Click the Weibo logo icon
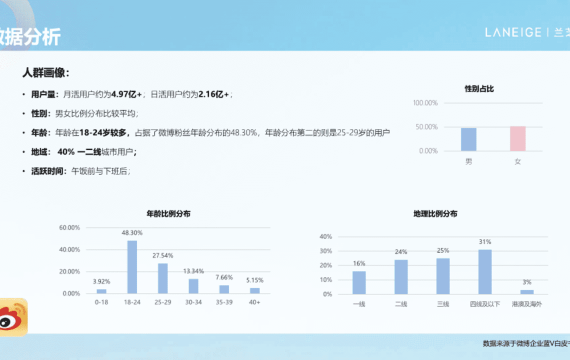 point(13,317)
